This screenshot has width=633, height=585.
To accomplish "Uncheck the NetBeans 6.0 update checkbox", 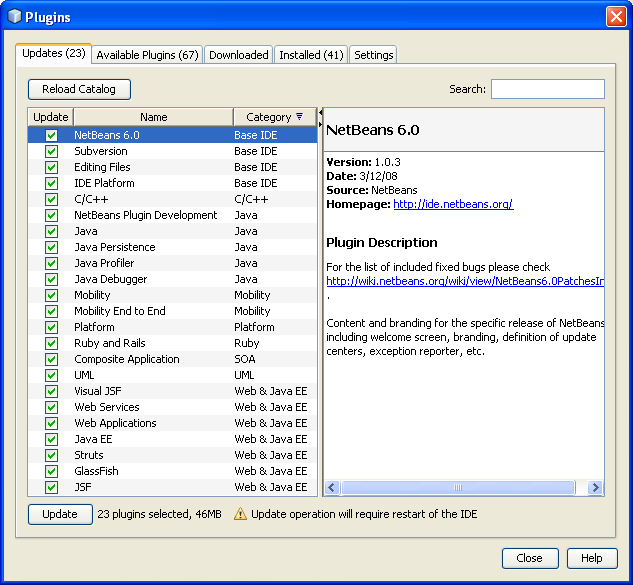I will point(51,135).
